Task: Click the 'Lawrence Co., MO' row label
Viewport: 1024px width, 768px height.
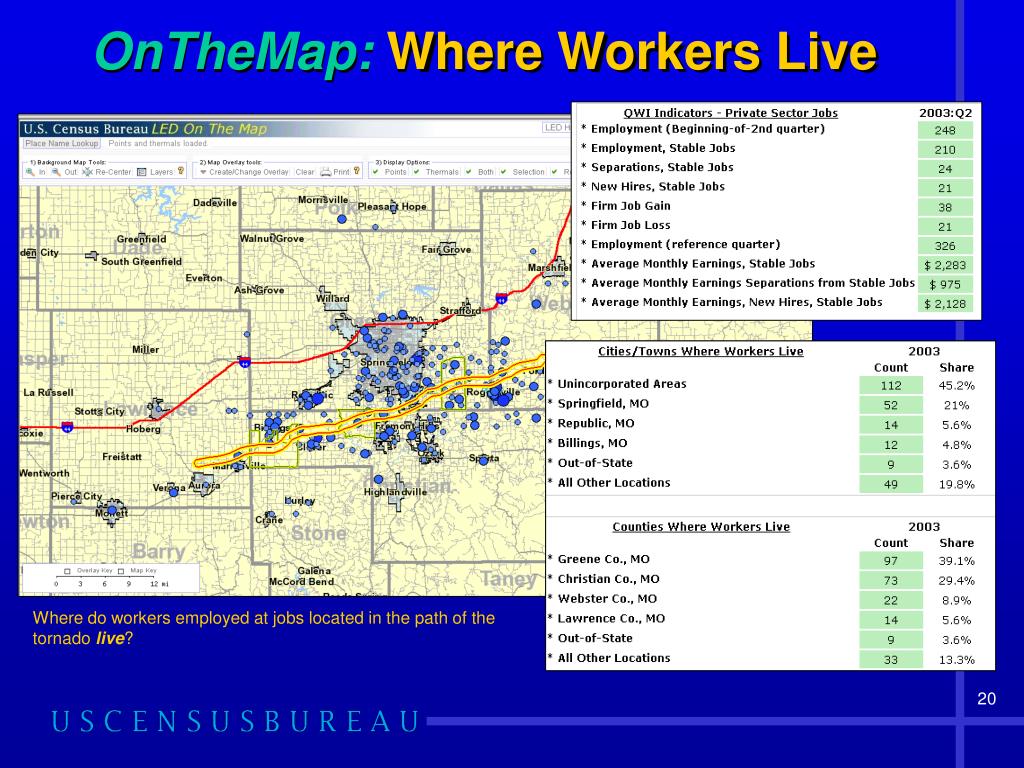Action: tap(611, 618)
